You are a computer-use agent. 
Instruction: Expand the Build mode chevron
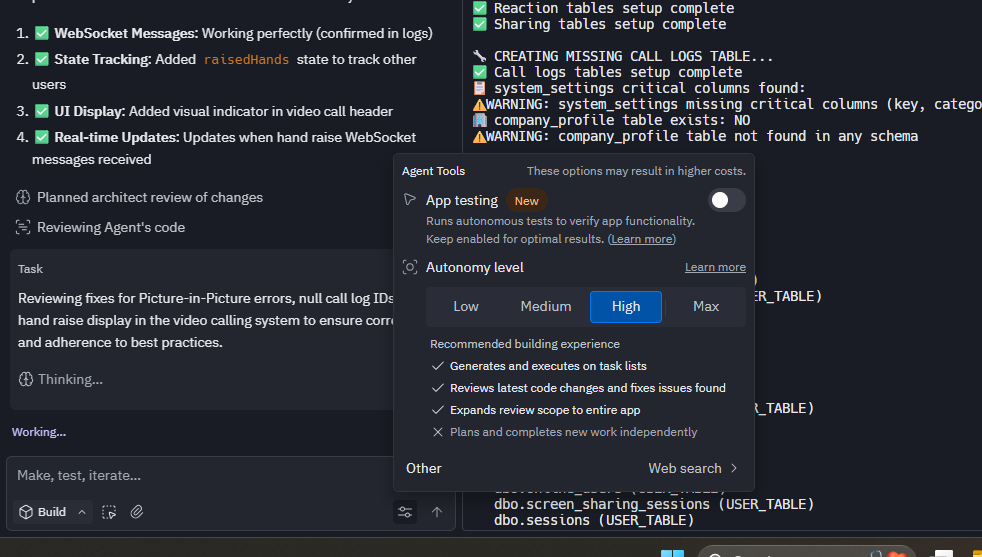82,512
